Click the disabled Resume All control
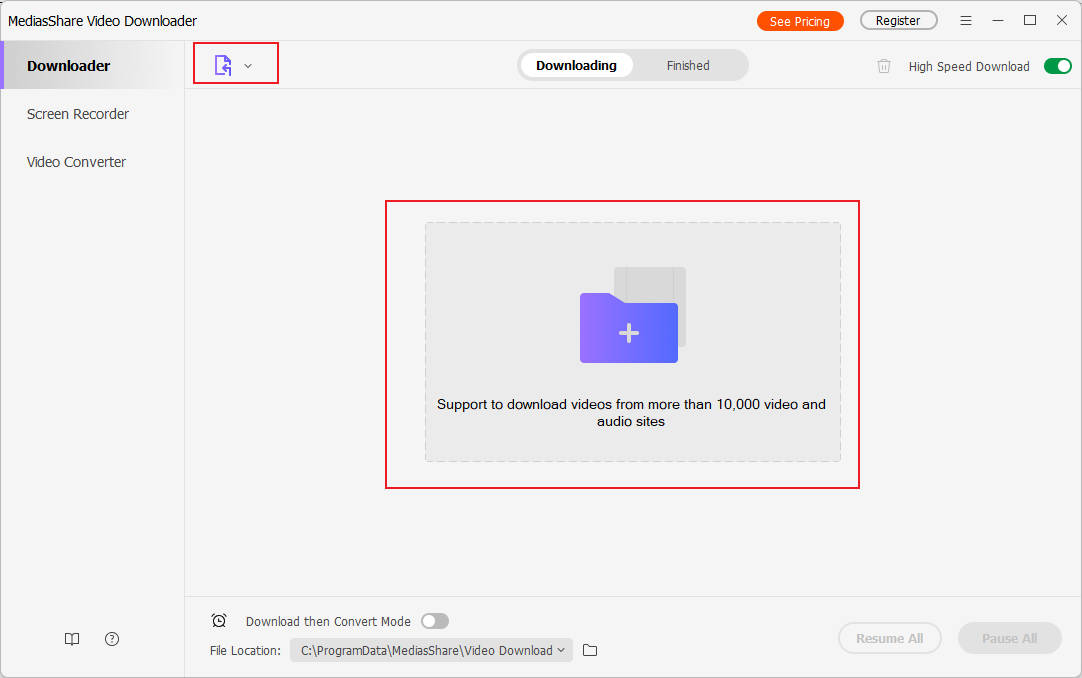This screenshot has width=1082, height=678. (889, 638)
